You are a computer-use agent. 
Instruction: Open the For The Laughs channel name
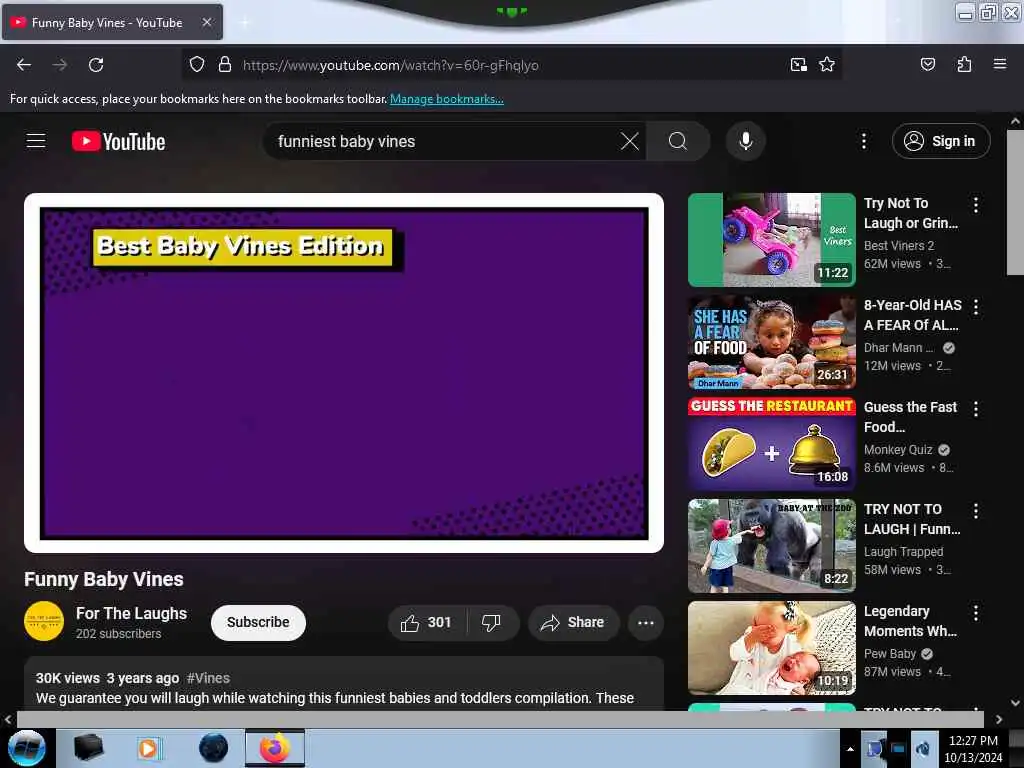click(131, 613)
